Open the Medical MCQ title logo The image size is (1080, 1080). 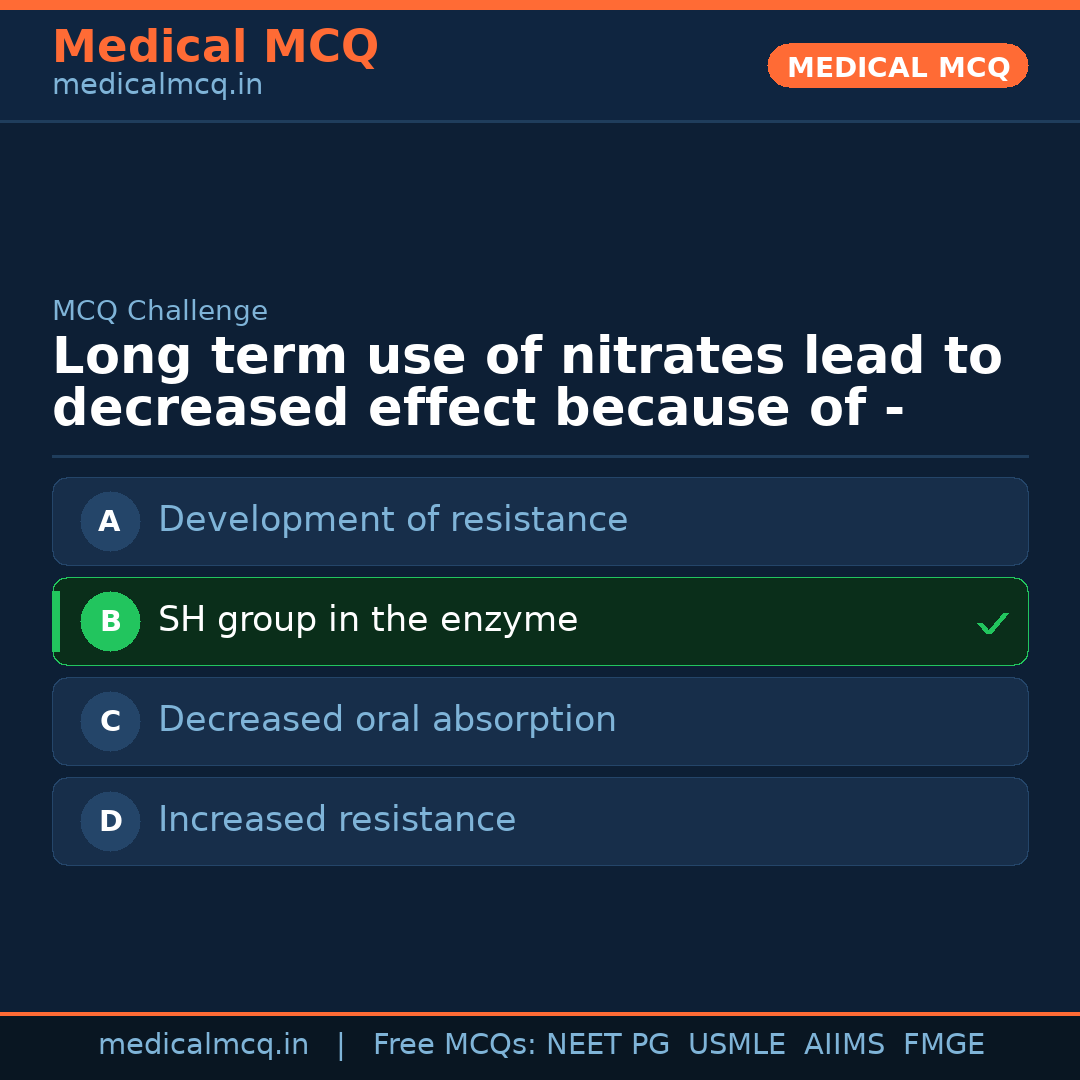pos(215,47)
